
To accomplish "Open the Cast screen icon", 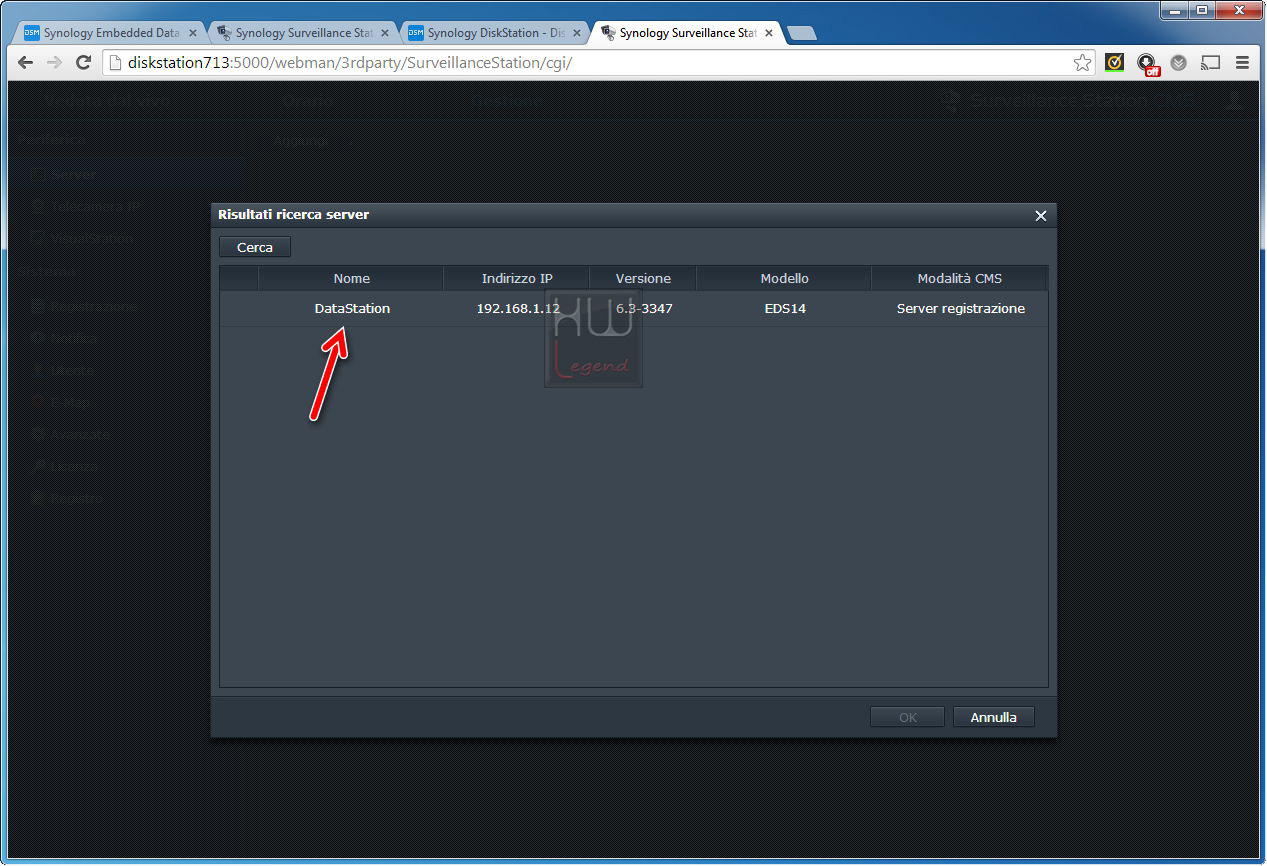I will pos(1211,63).
